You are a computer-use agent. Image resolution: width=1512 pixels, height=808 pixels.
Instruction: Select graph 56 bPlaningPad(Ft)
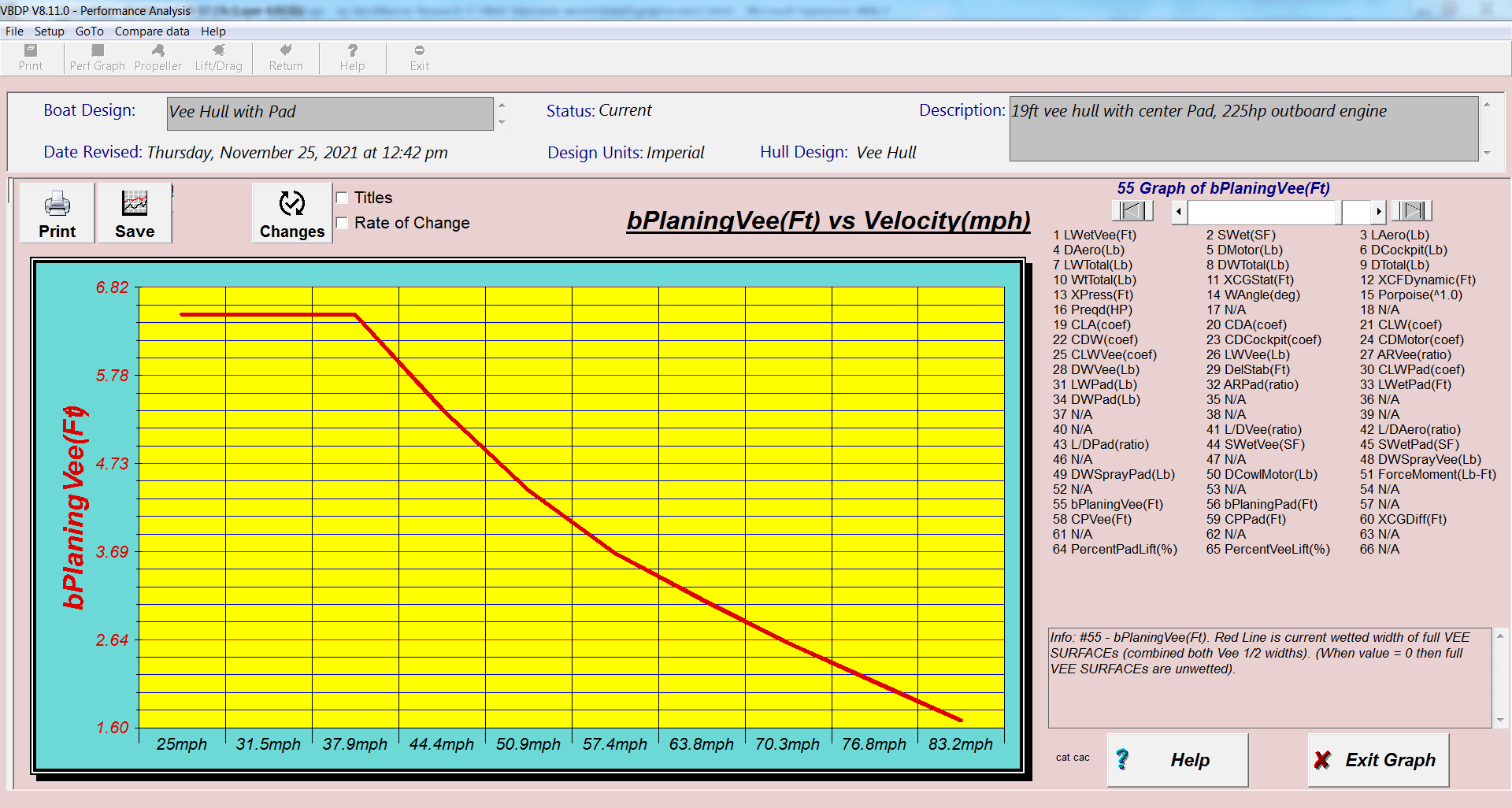tap(1262, 504)
